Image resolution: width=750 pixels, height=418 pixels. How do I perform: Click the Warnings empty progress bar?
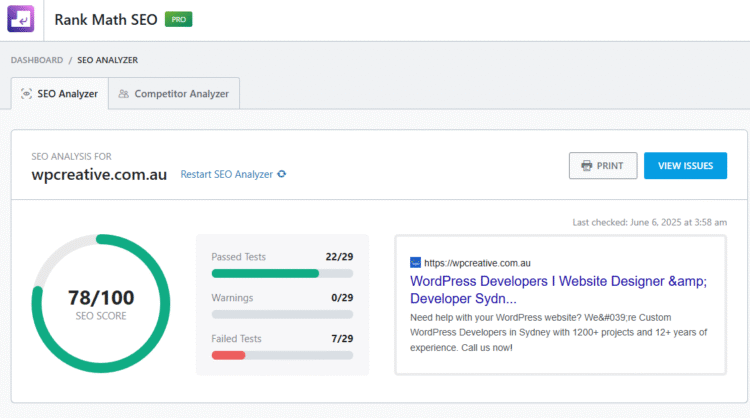pos(282,314)
